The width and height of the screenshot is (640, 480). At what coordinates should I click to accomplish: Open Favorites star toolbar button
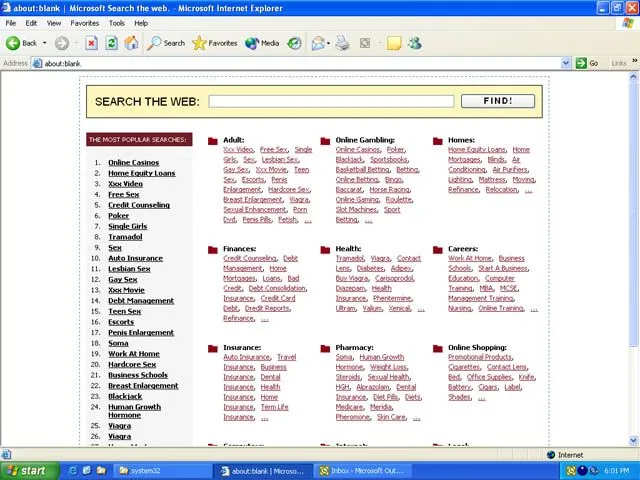pyautogui.click(x=214, y=43)
